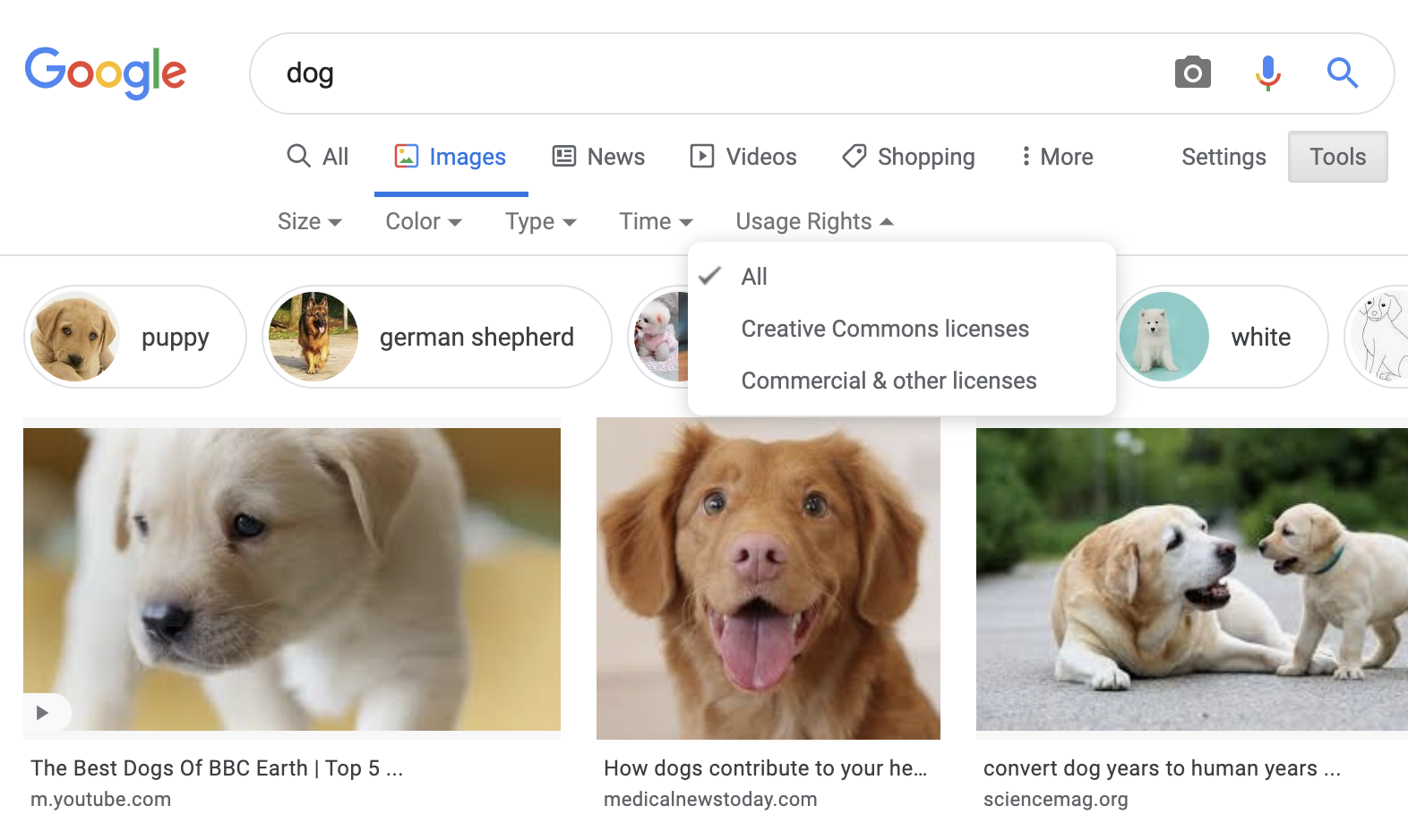Go to the Videos tab
This screenshot has width=1408, height=840.
tap(743, 157)
